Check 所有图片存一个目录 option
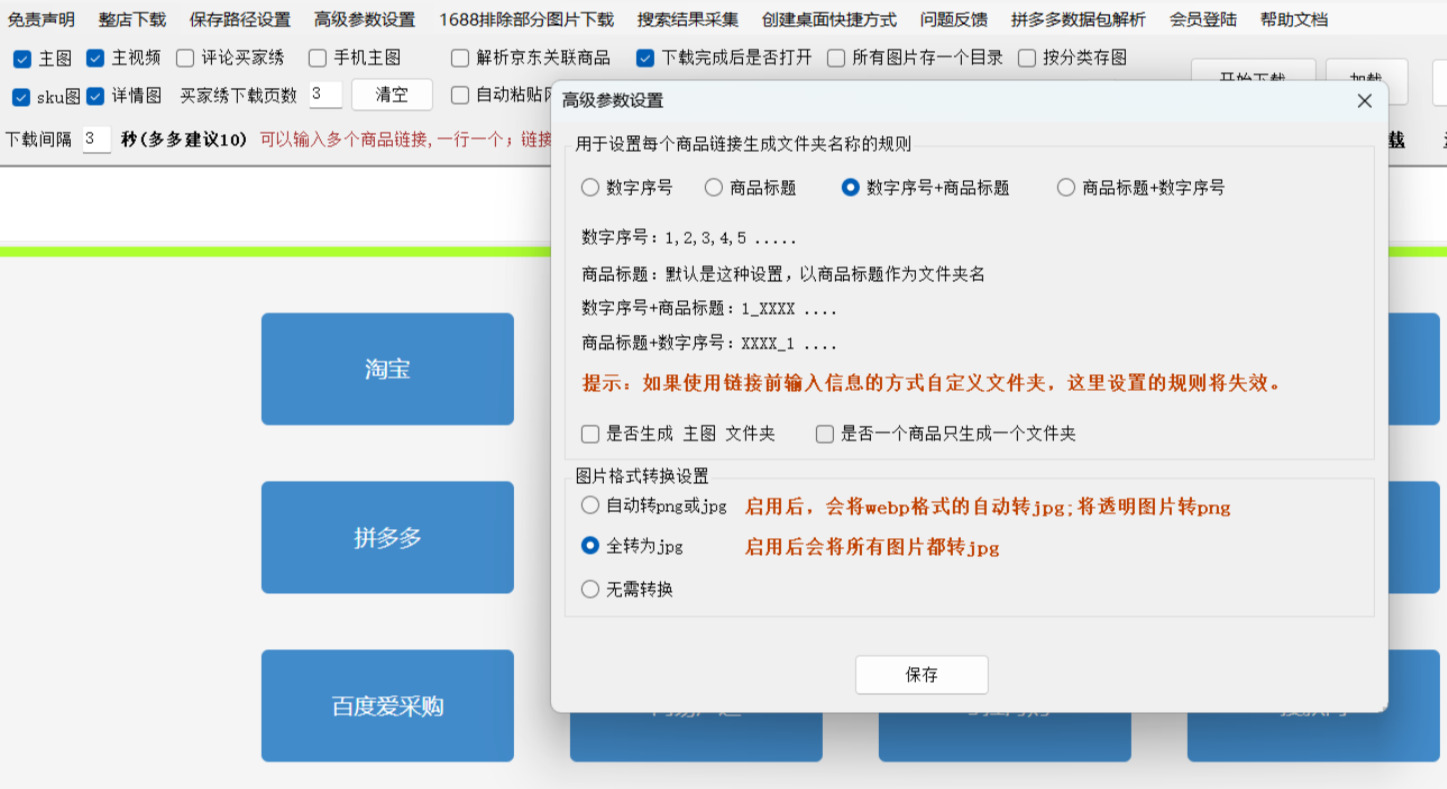 click(836, 59)
